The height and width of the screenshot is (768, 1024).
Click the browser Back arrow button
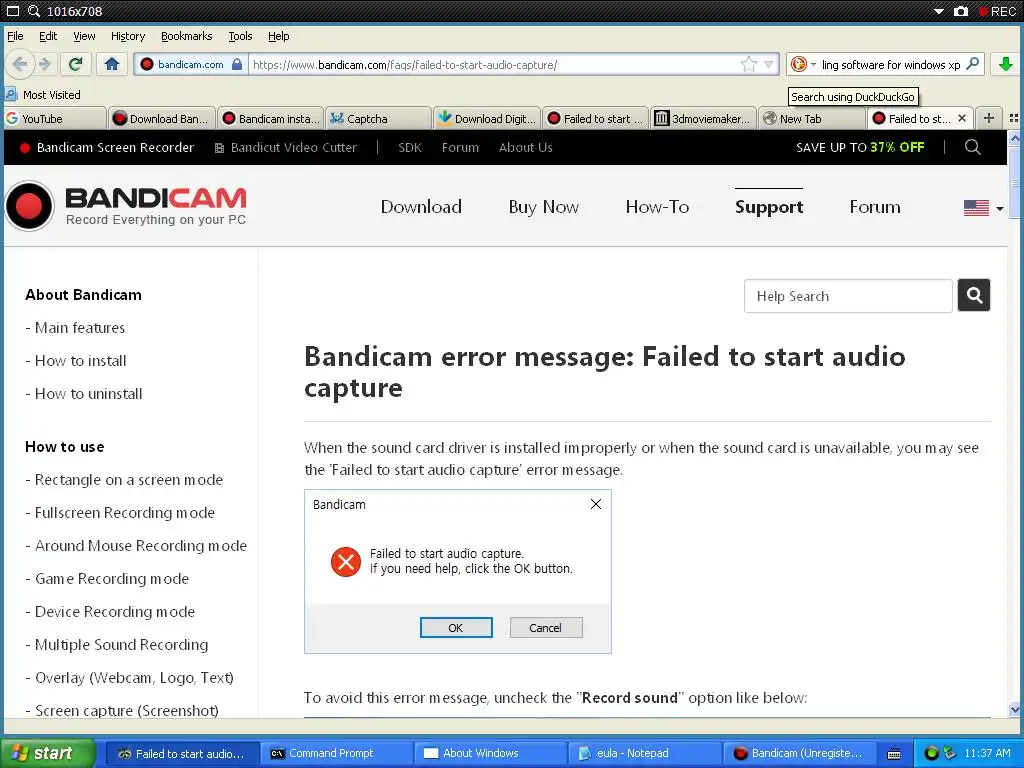[20, 64]
